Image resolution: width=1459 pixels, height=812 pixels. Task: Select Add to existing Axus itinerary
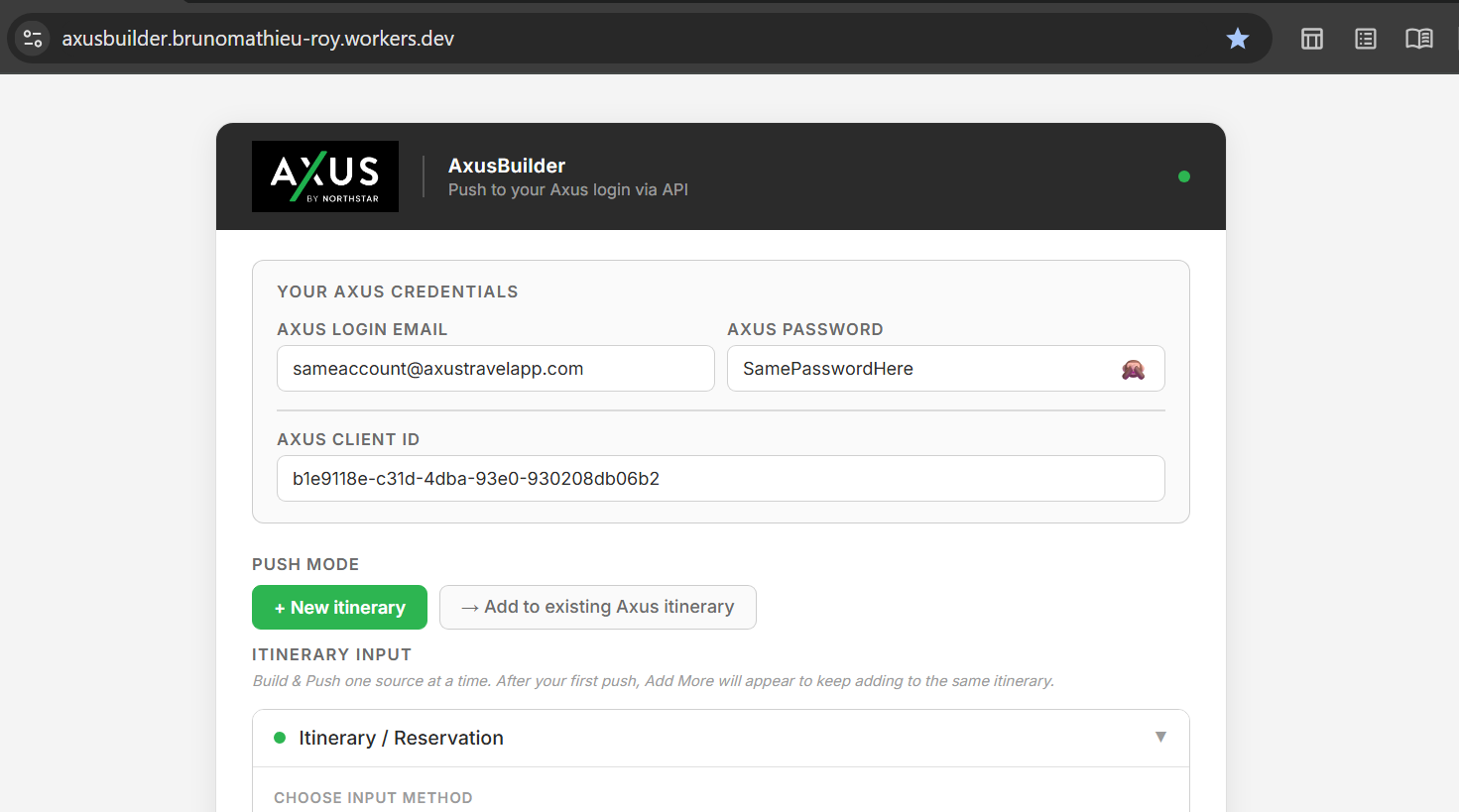click(x=598, y=608)
